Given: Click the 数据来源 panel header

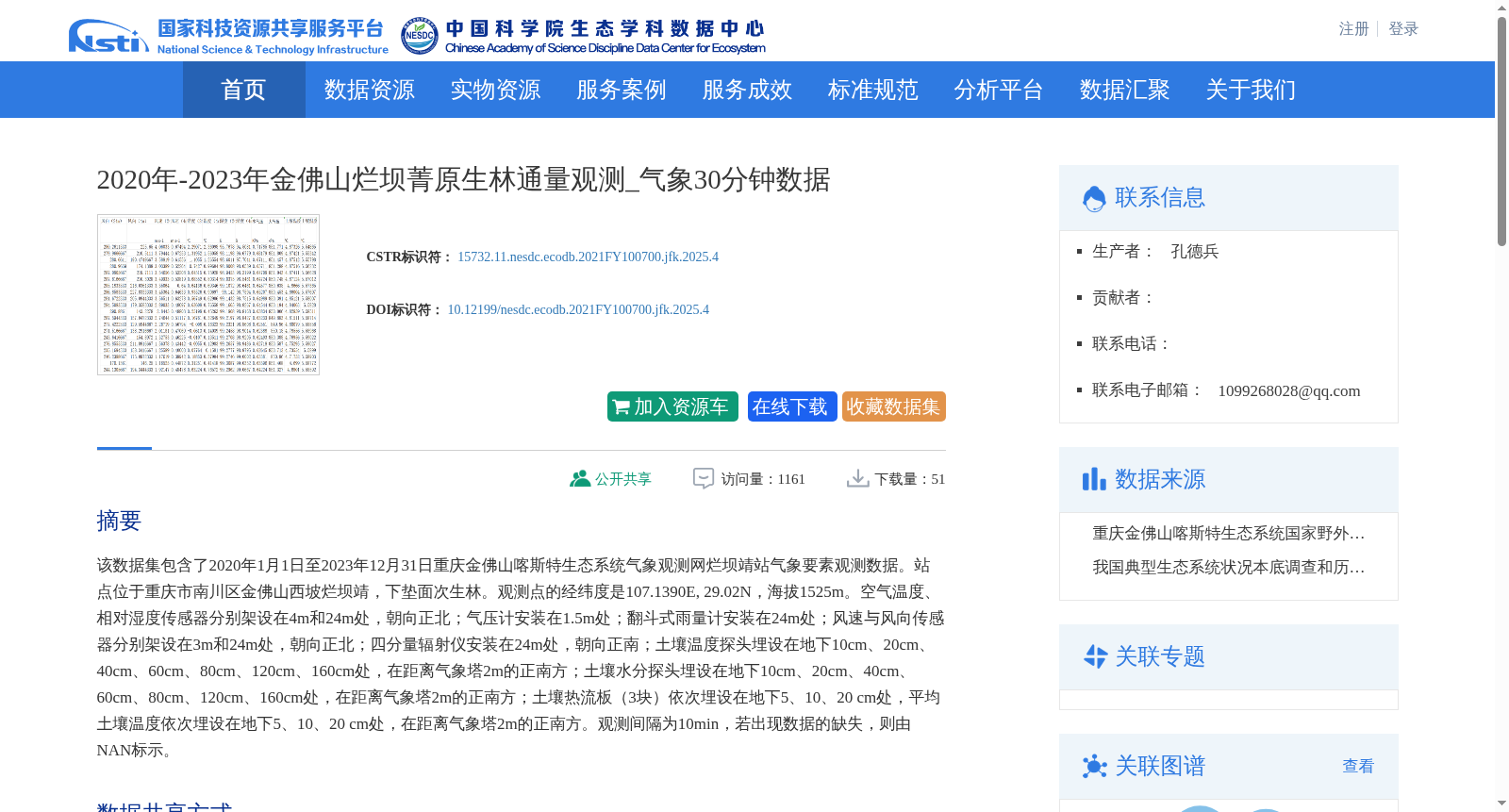Looking at the screenshot, I should tap(1229, 480).
